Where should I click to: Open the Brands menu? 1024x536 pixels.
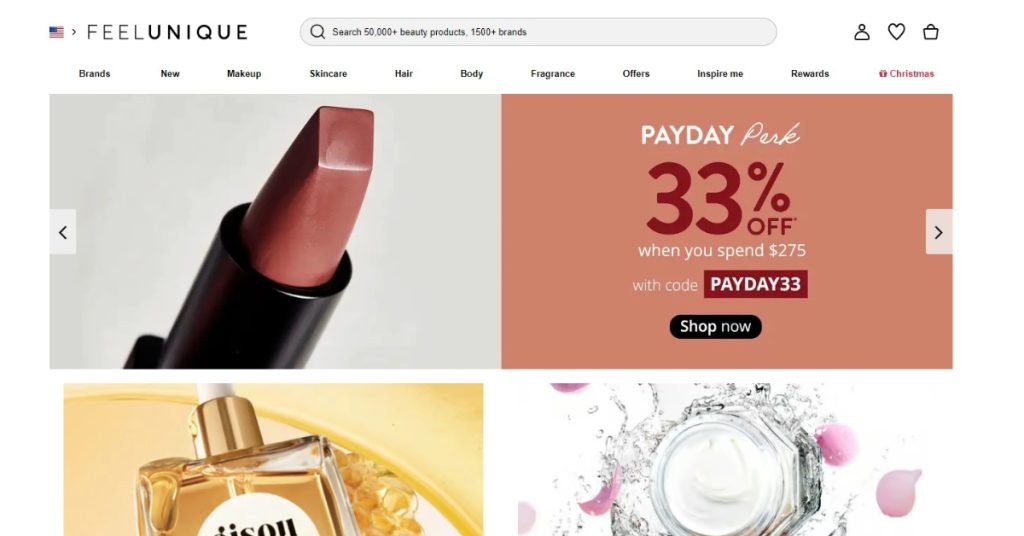(x=95, y=74)
